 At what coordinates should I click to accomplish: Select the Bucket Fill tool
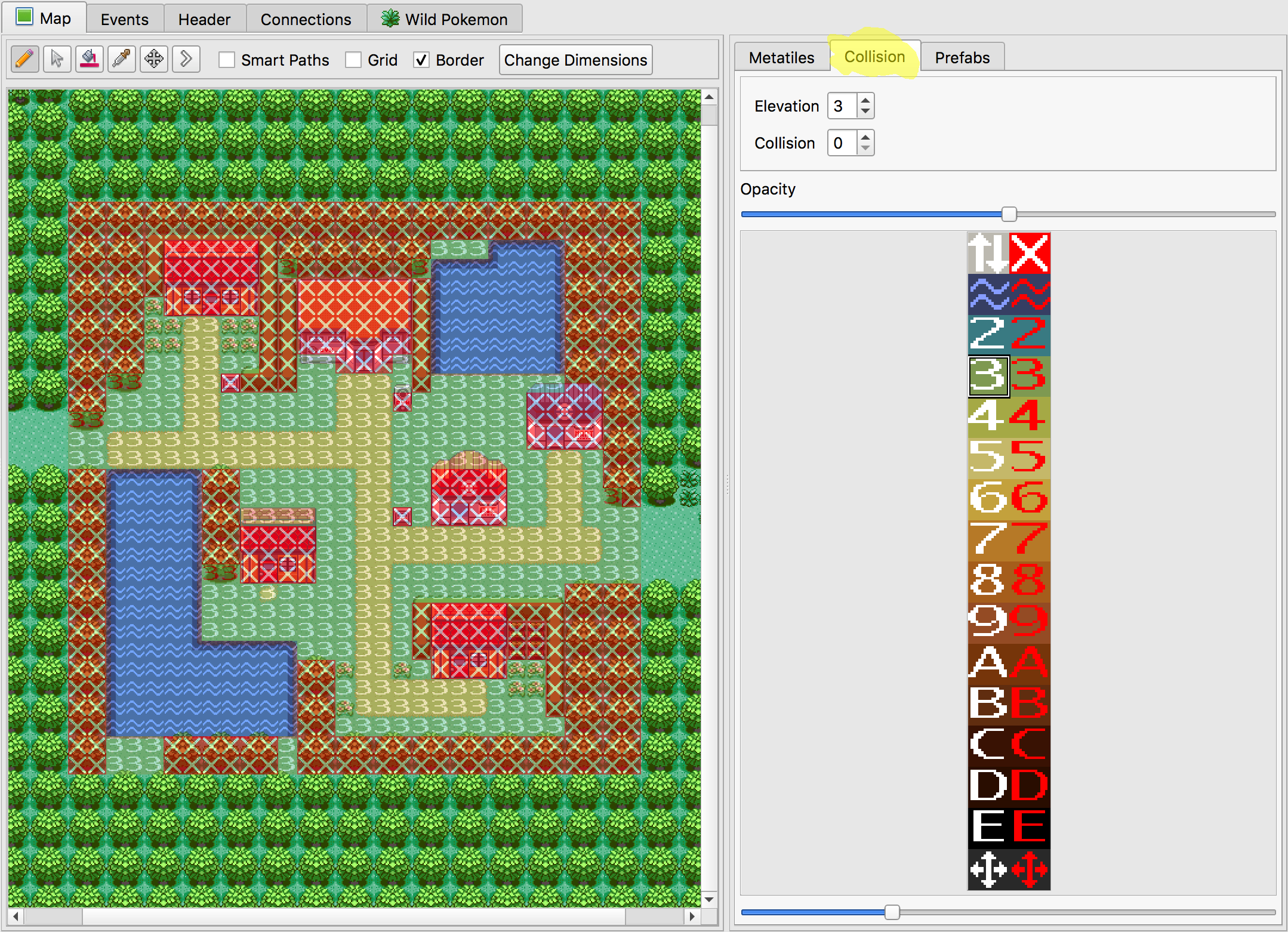click(x=90, y=59)
